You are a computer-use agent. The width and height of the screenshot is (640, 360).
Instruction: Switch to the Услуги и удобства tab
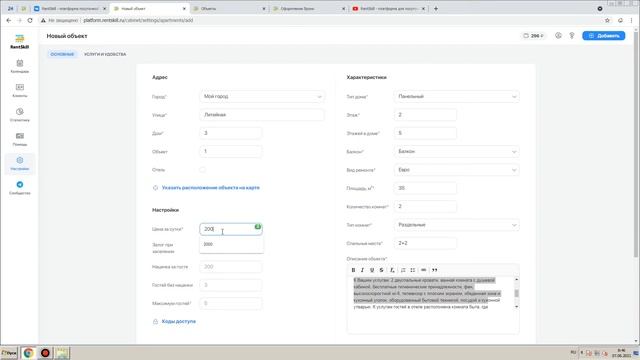pos(105,54)
